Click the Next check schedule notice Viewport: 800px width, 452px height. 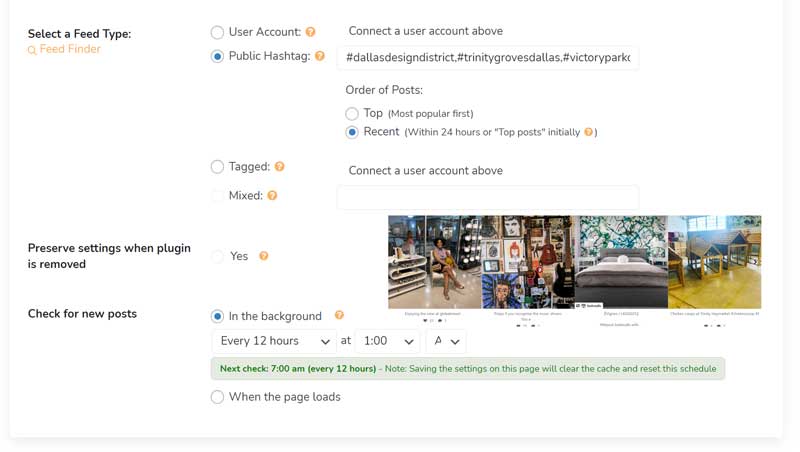[468, 368]
